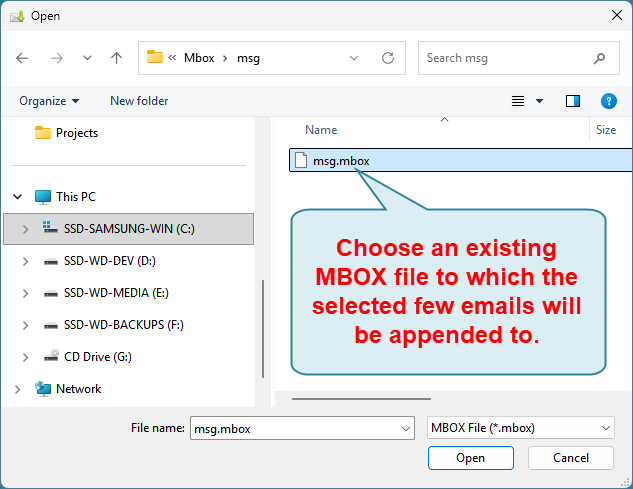Screen dimensions: 633x489
Task: Go up one folder level
Action: [x=116, y=58]
